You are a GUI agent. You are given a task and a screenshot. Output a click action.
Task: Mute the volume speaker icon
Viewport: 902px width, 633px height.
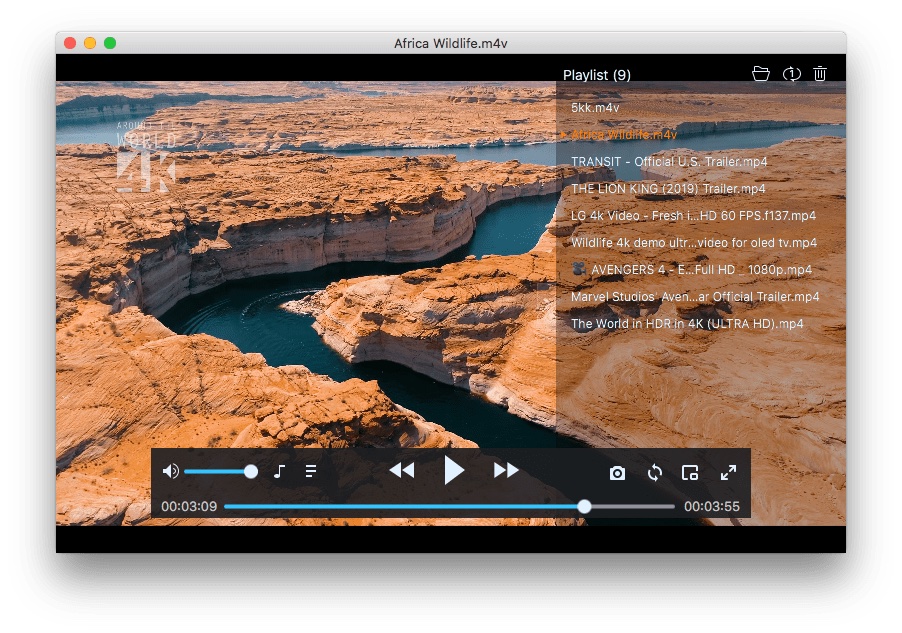(170, 471)
